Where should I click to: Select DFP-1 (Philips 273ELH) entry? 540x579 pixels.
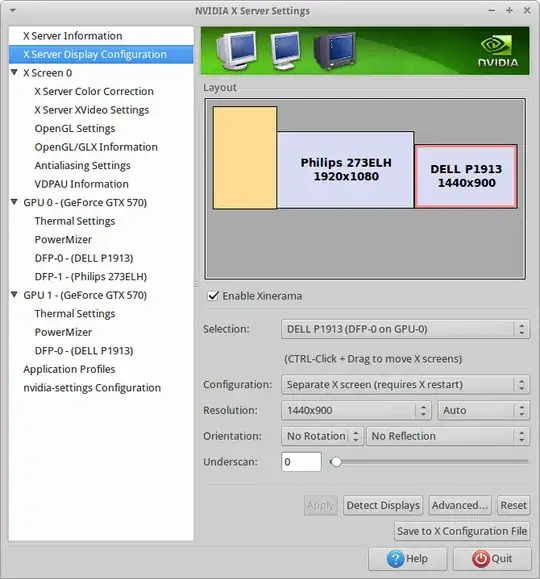(x=90, y=277)
